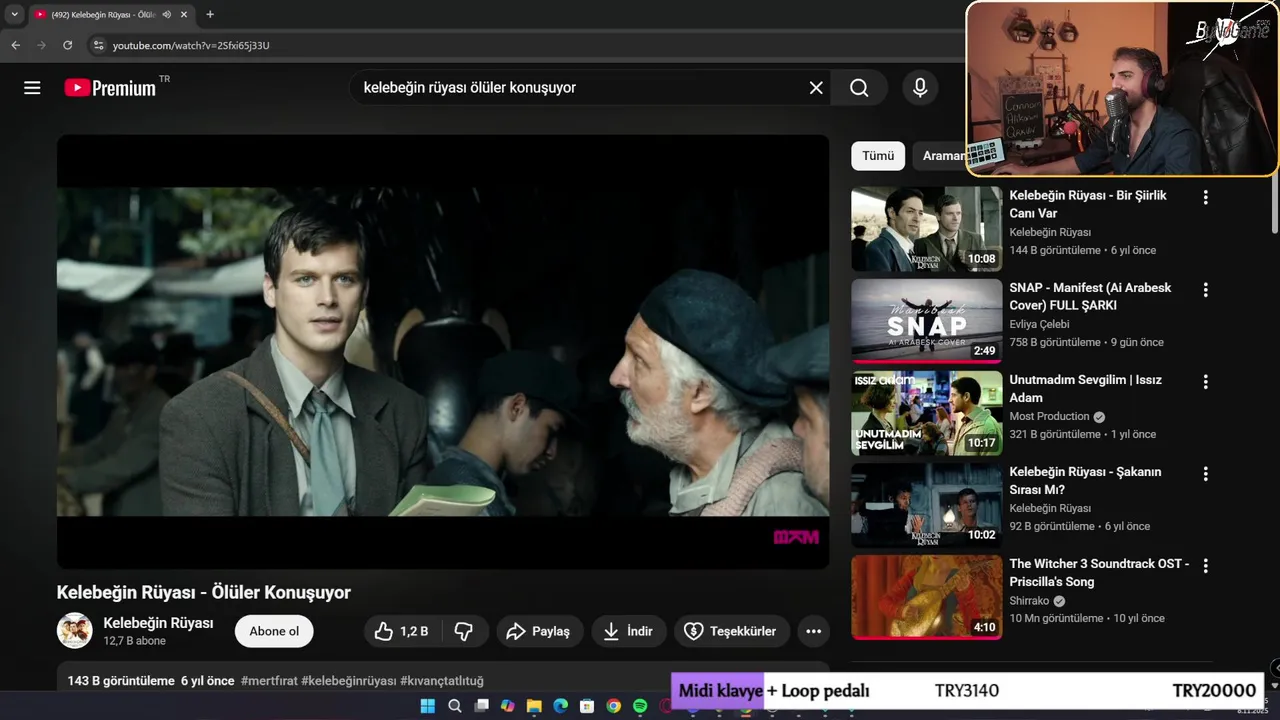Reload the page with refresh icon
This screenshot has width=1280, height=720.
67,45
